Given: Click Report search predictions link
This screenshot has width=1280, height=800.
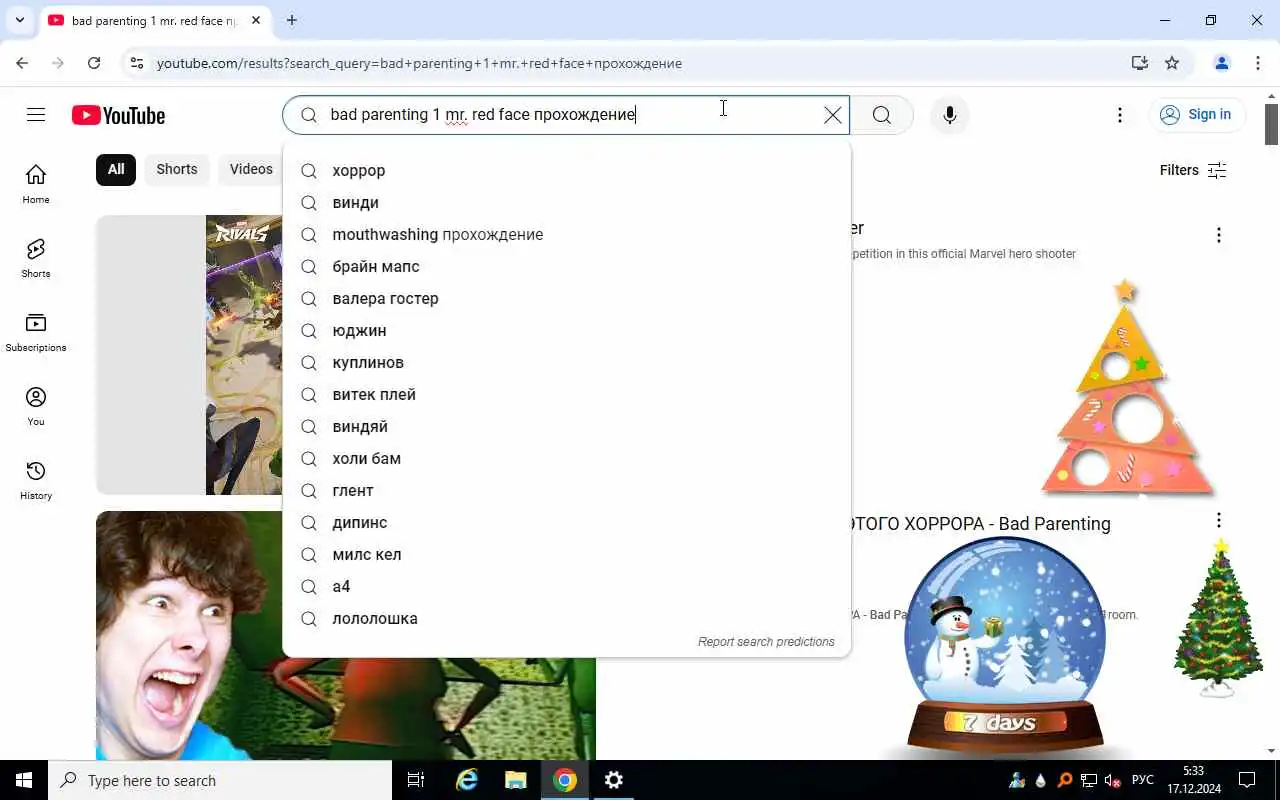Looking at the screenshot, I should click(x=766, y=642).
